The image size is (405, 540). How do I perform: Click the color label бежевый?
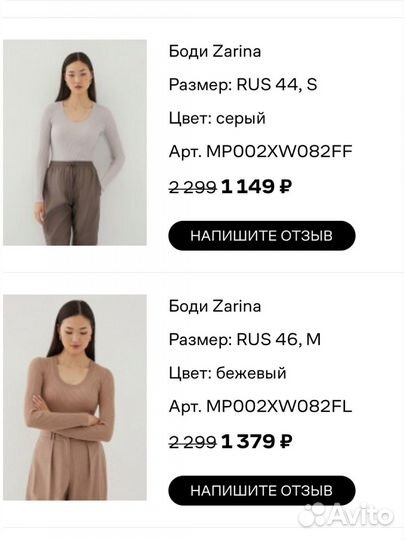click(x=251, y=373)
